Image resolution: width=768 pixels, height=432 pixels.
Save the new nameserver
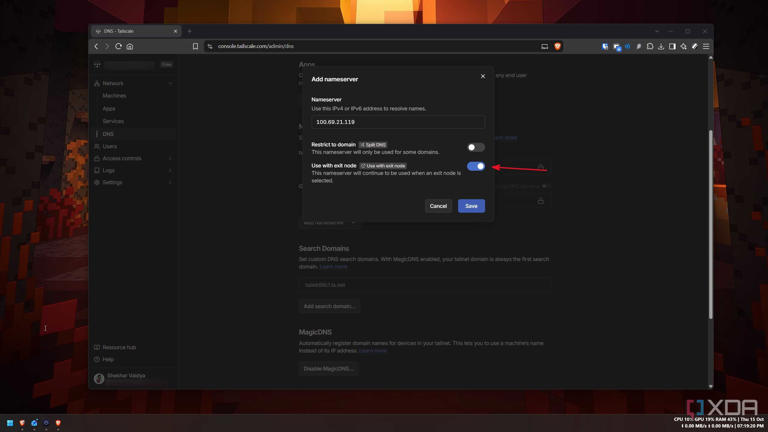(x=471, y=206)
